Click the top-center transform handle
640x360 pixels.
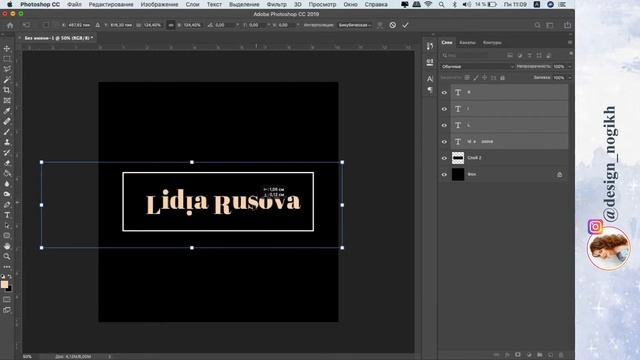(x=192, y=162)
